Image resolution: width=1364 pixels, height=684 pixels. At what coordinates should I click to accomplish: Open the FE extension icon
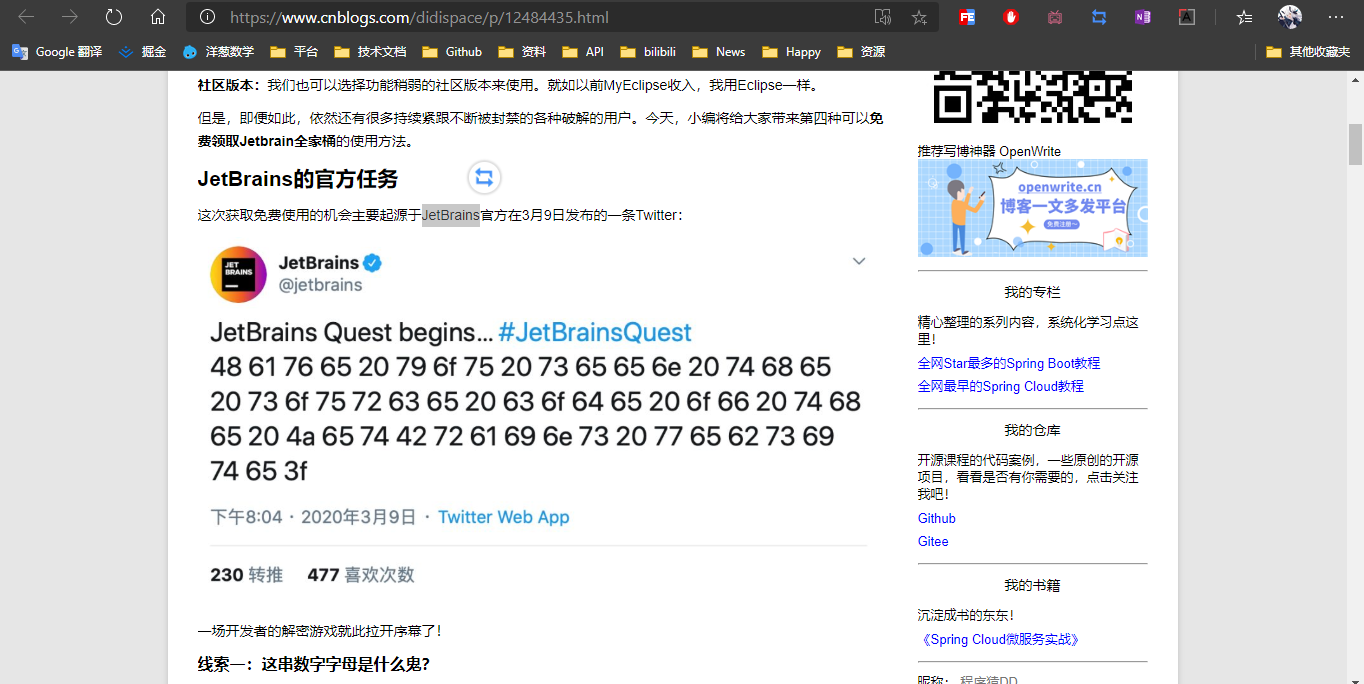967,17
